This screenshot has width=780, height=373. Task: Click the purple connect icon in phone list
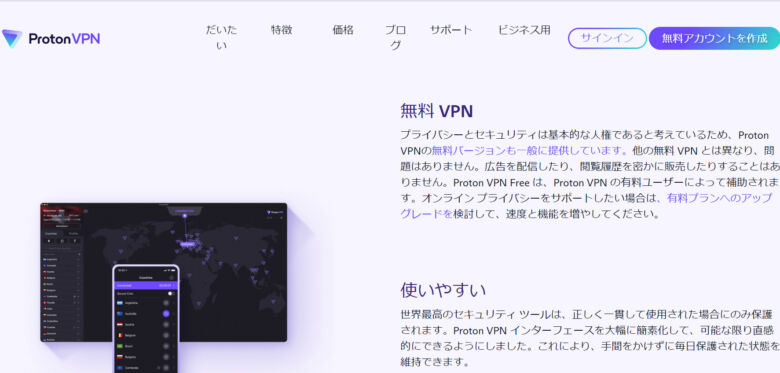tap(166, 313)
